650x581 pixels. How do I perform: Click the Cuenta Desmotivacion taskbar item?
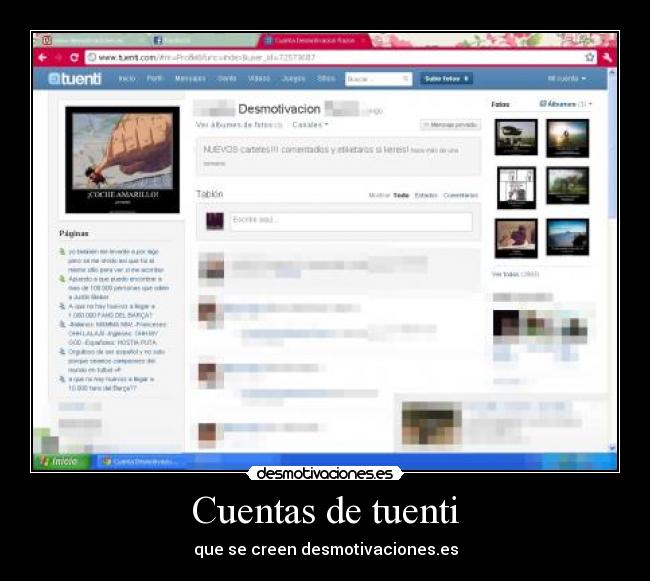coord(141,462)
